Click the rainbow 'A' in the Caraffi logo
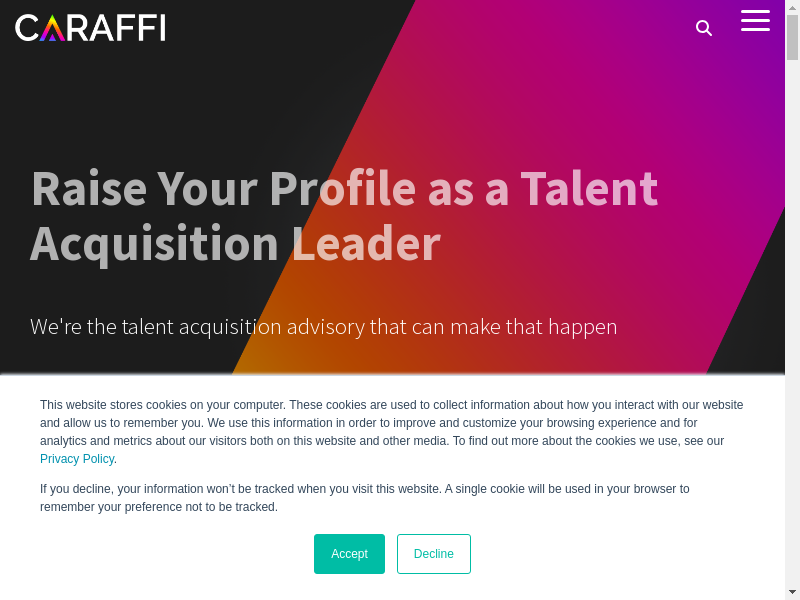 (52, 28)
